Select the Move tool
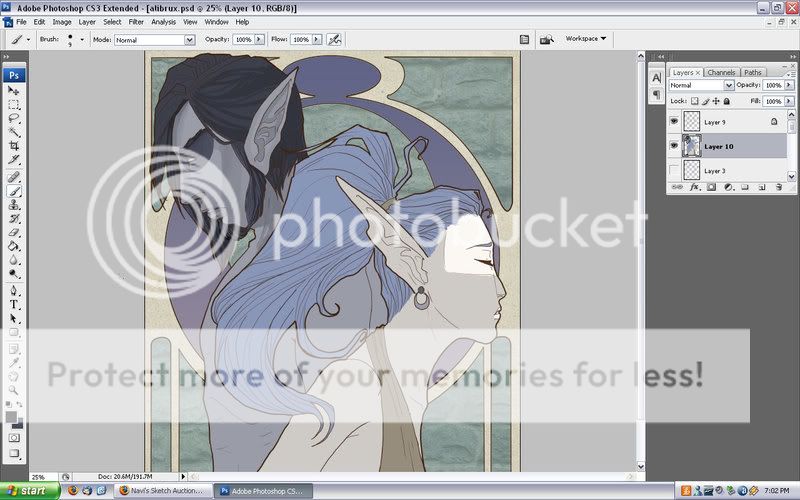Image resolution: width=800 pixels, height=500 pixels. click(14, 91)
